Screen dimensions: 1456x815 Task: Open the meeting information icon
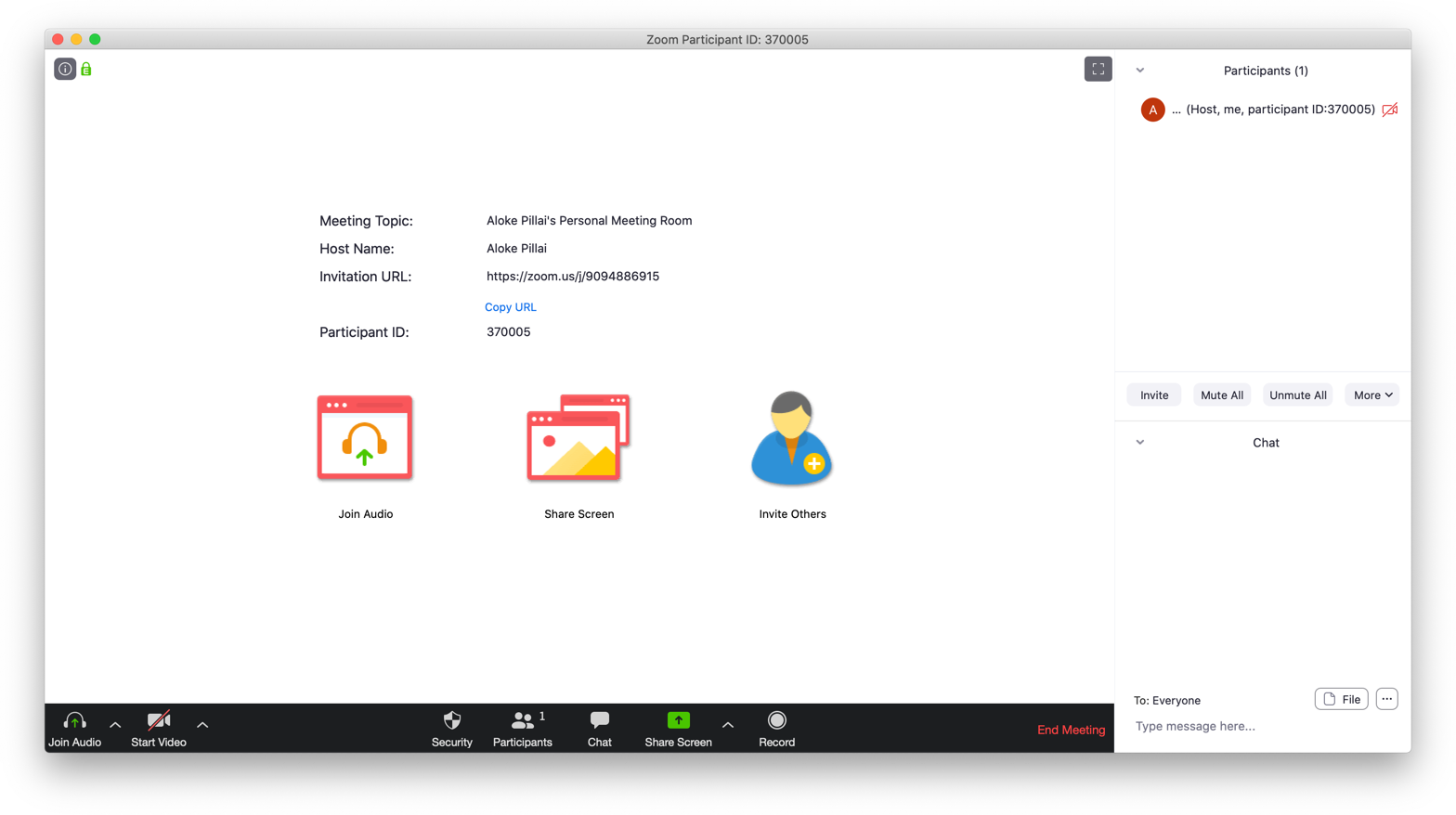coord(65,69)
